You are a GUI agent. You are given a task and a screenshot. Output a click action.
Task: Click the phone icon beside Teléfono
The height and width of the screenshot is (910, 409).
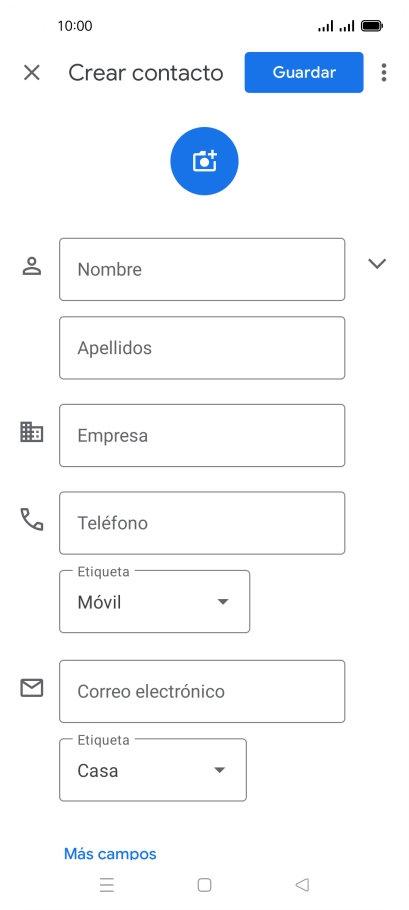click(32, 519)
